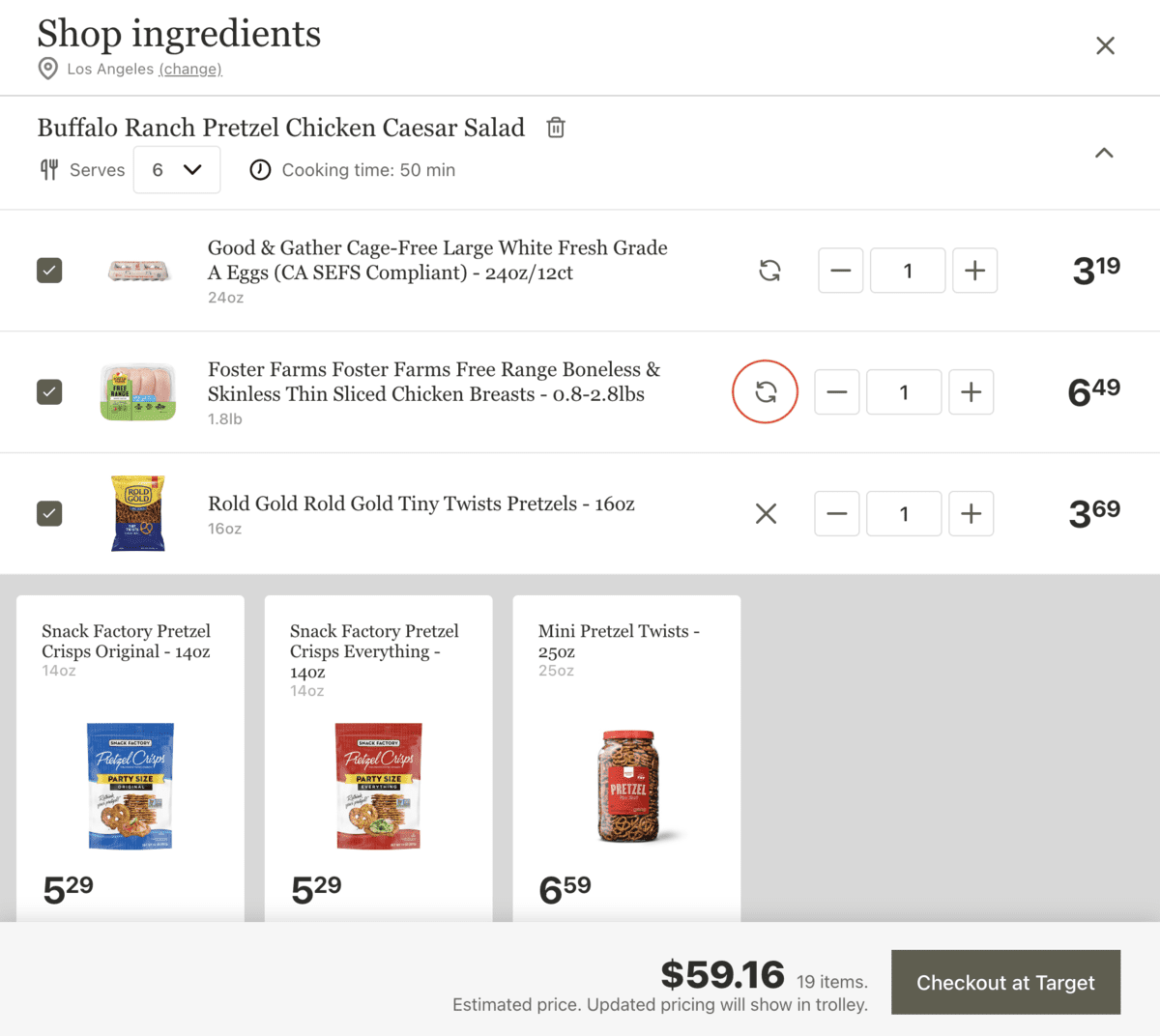Delete recipe using the trash icon
Viewport: 1160px width, 1036px height.
point(556,128)
